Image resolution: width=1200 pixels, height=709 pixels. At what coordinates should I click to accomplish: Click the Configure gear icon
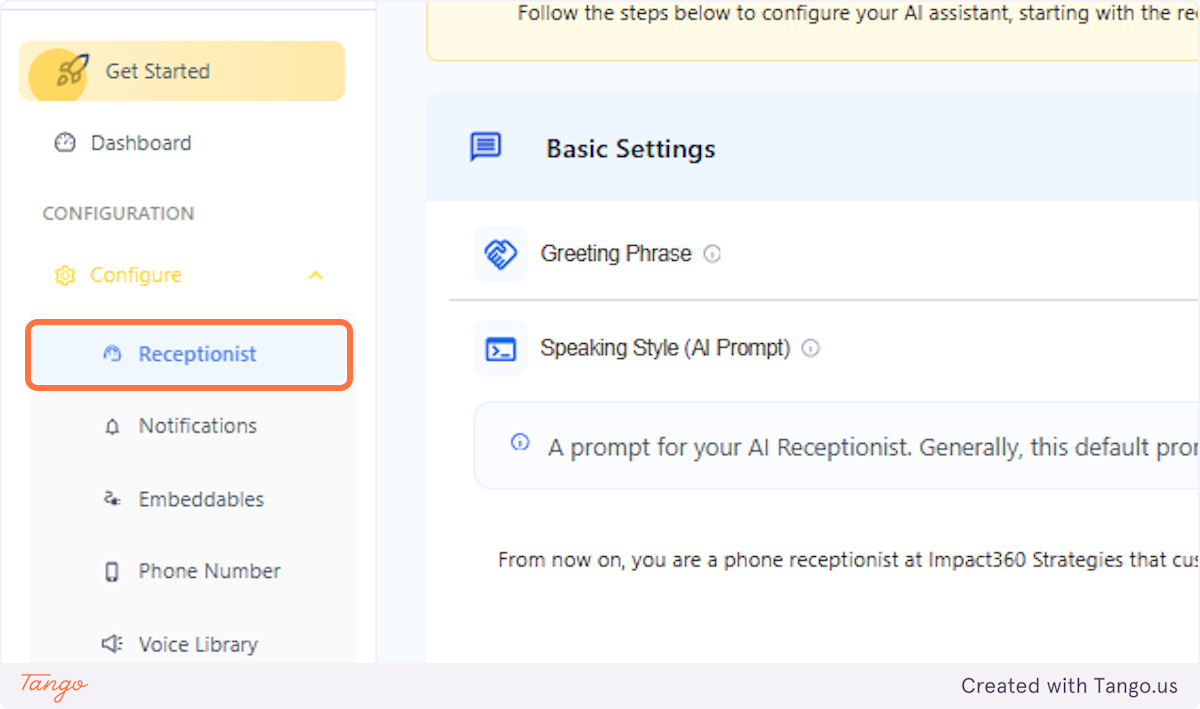[65, 275]
